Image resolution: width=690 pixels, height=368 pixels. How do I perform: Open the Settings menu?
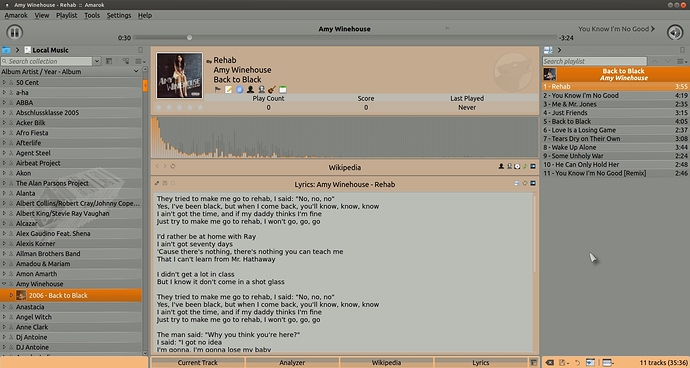[119, 15]
